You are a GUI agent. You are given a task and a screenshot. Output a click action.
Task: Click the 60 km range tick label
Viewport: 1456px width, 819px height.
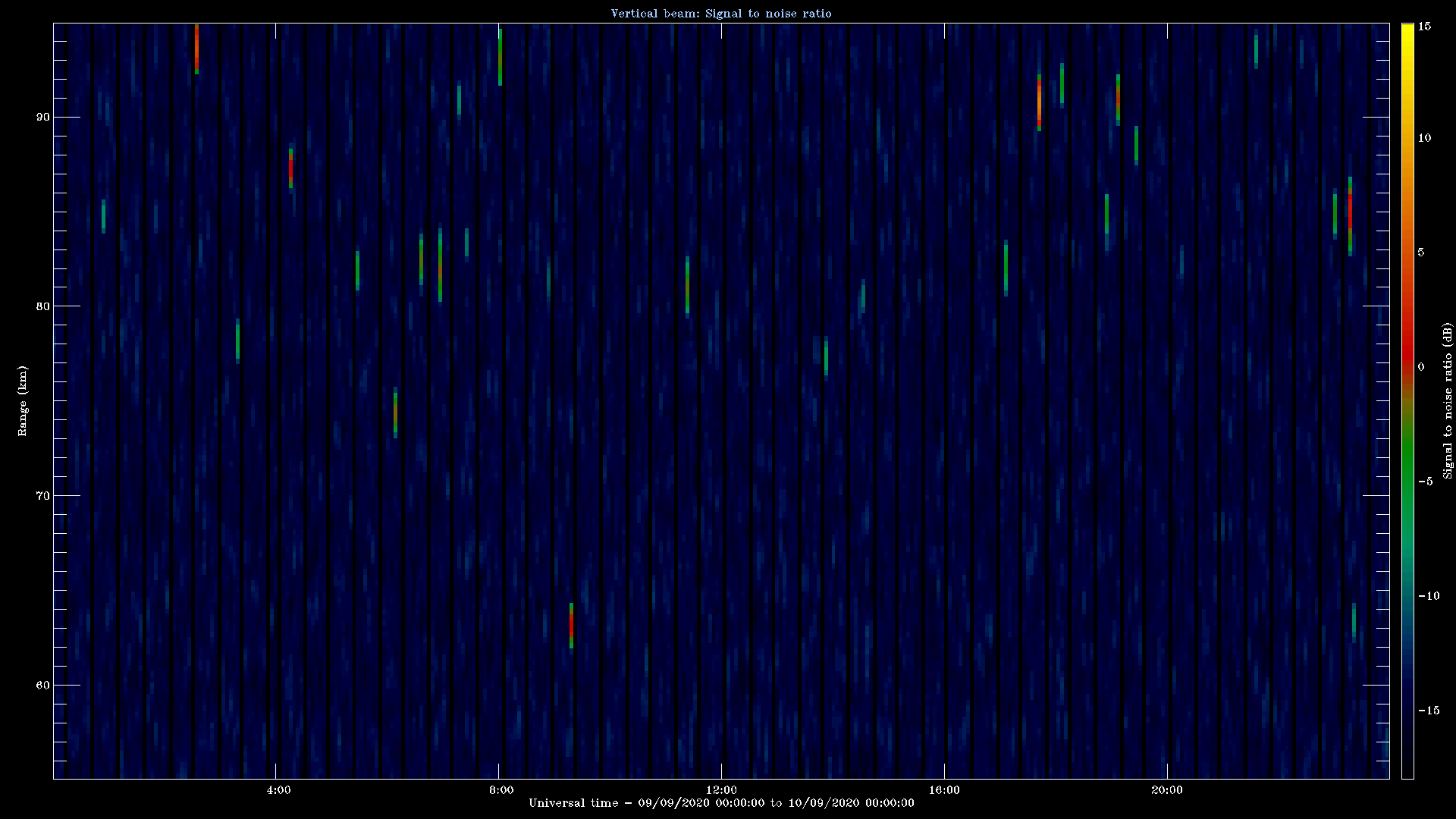tap(42, 686)
